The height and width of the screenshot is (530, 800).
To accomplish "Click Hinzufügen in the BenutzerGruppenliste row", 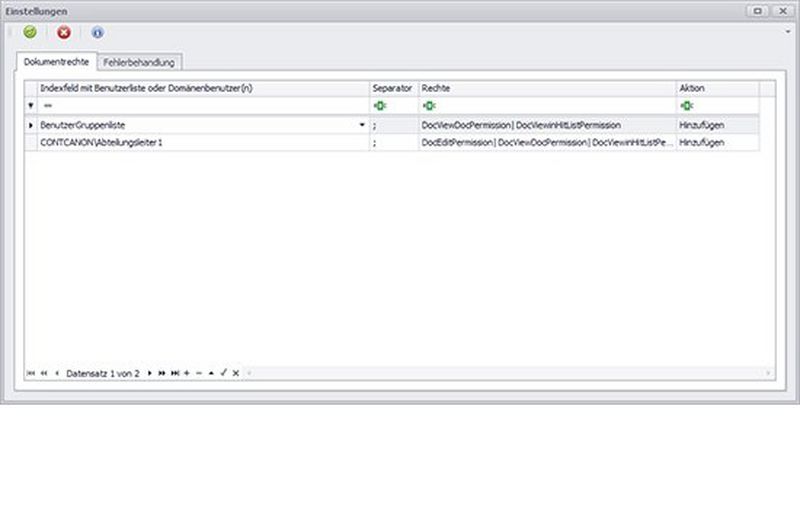I will [702, 125].
